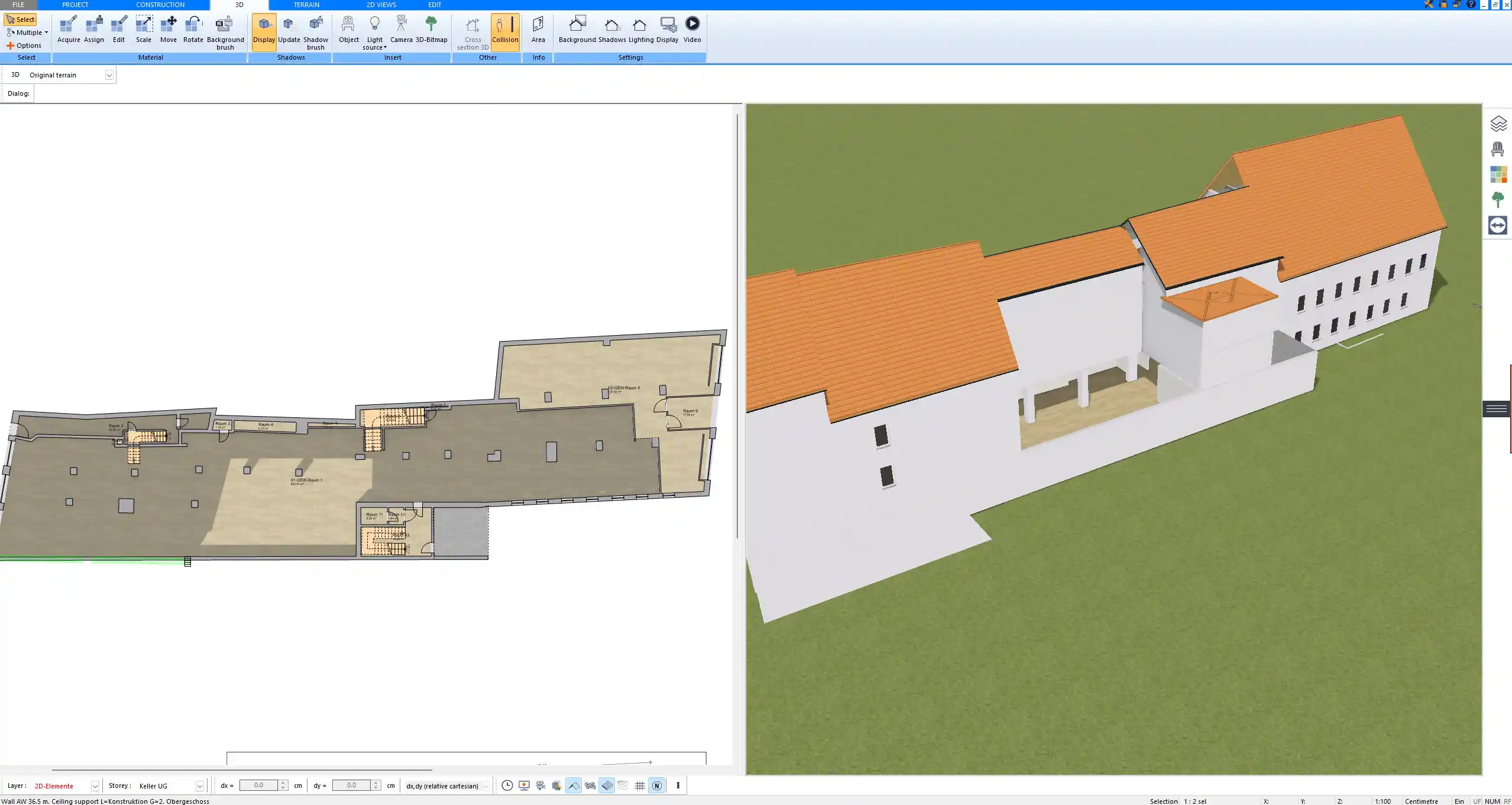Click the Lighting settings button
The height and width of the screenshot is (805, 1512).
(x=640, y=30)
